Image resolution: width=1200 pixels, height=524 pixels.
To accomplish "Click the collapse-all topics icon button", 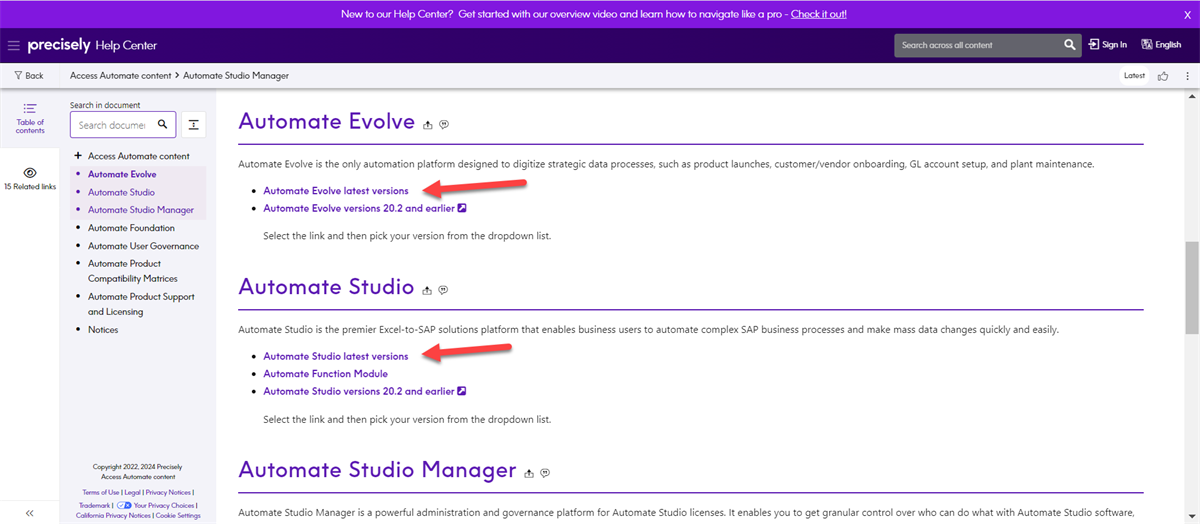I will [194, 125].
